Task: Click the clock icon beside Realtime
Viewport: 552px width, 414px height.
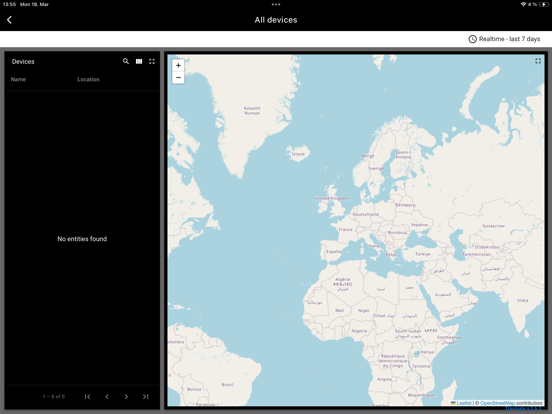Action: point(472,39)
